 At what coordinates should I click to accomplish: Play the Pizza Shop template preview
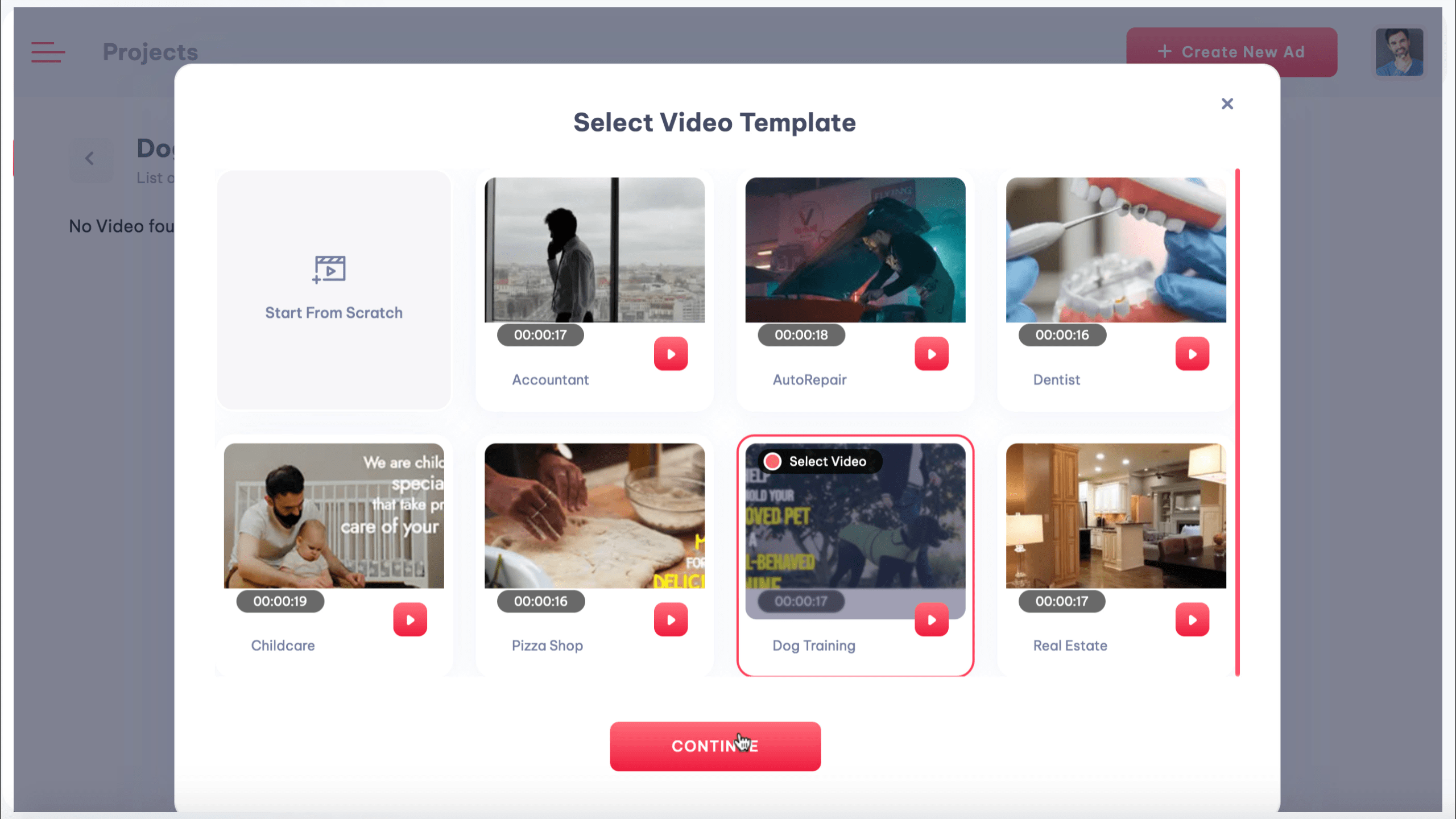[671, 619]
